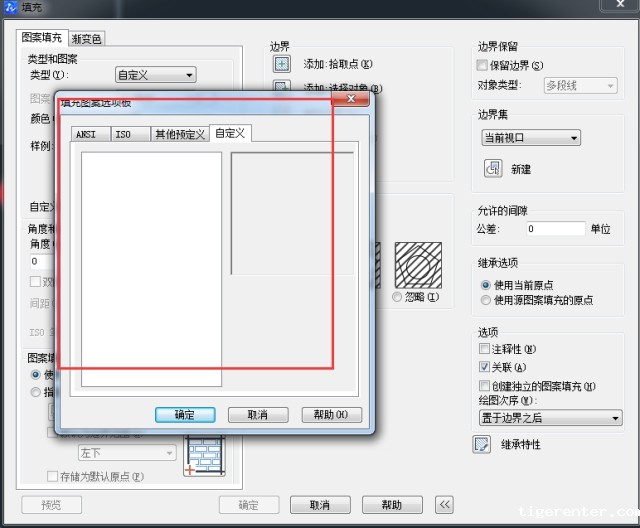Click the brick pattern origin preview icon
This screenshot has width=640, height=528.
tap(206, 456)
